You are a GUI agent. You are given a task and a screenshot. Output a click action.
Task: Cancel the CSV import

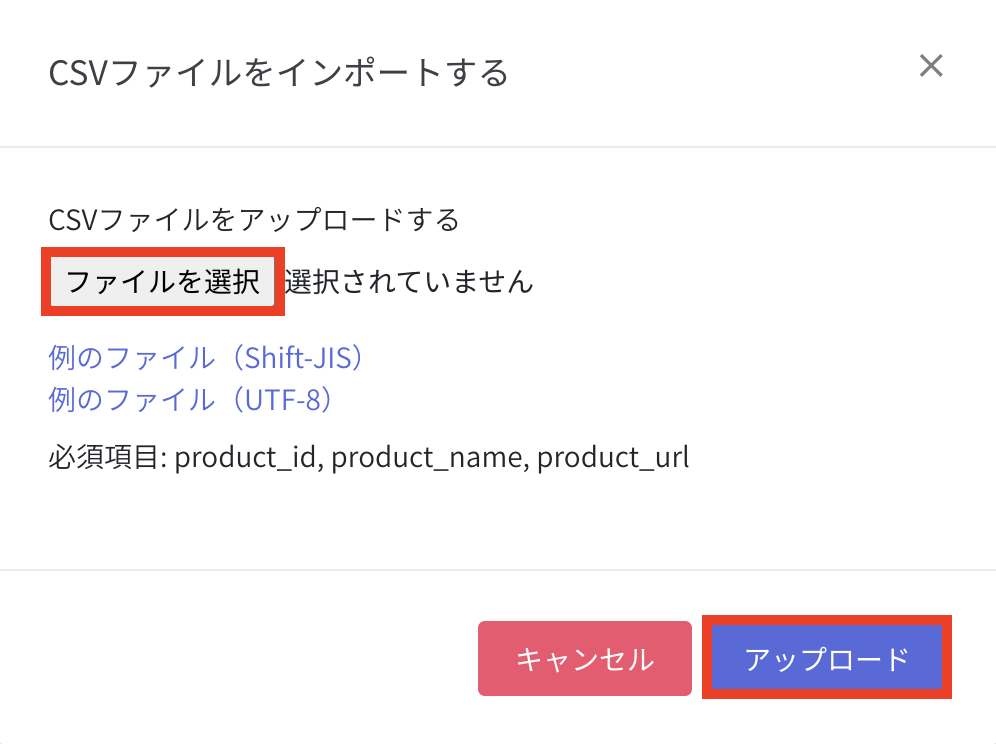[x=584, y=659]
